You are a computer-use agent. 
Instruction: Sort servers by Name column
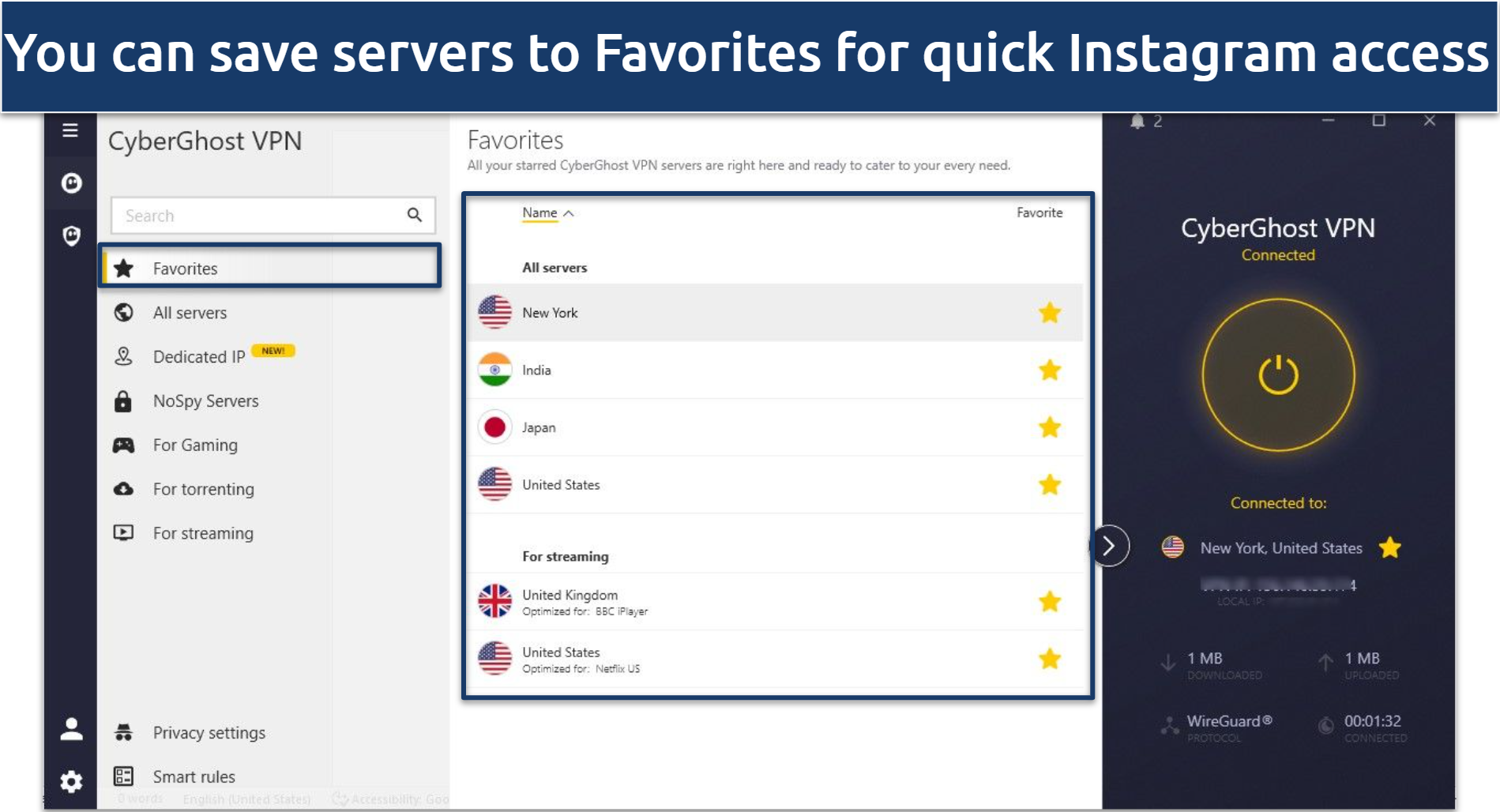pos(547,212)
